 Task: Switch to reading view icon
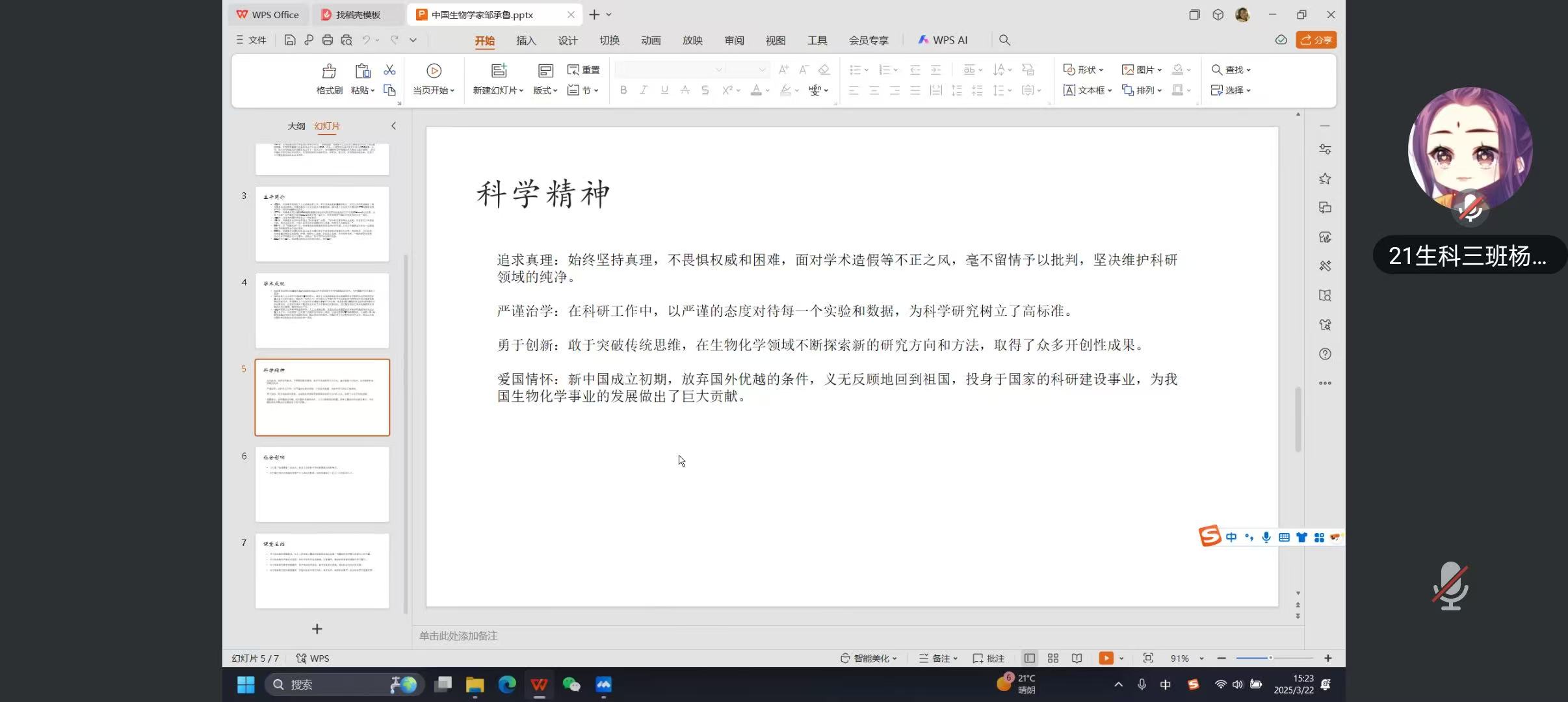pos(1077,658)
